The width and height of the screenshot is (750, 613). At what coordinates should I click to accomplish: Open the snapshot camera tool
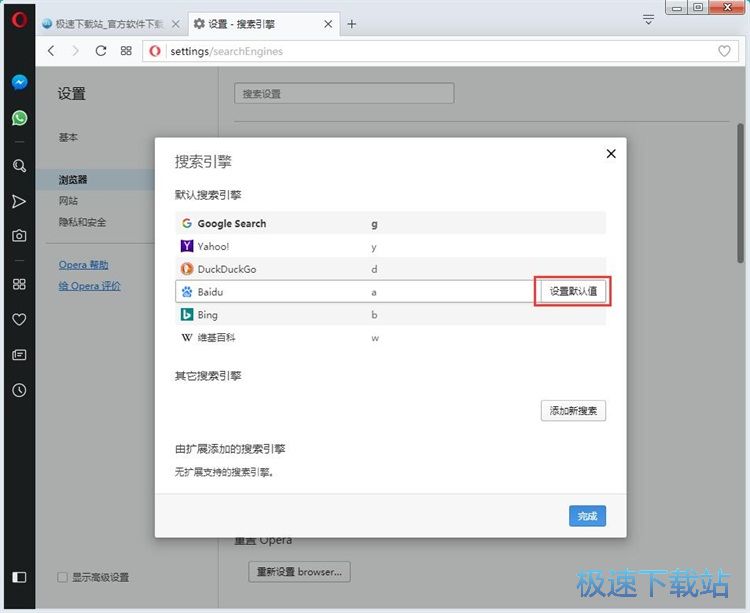click(x=19, y=236)
